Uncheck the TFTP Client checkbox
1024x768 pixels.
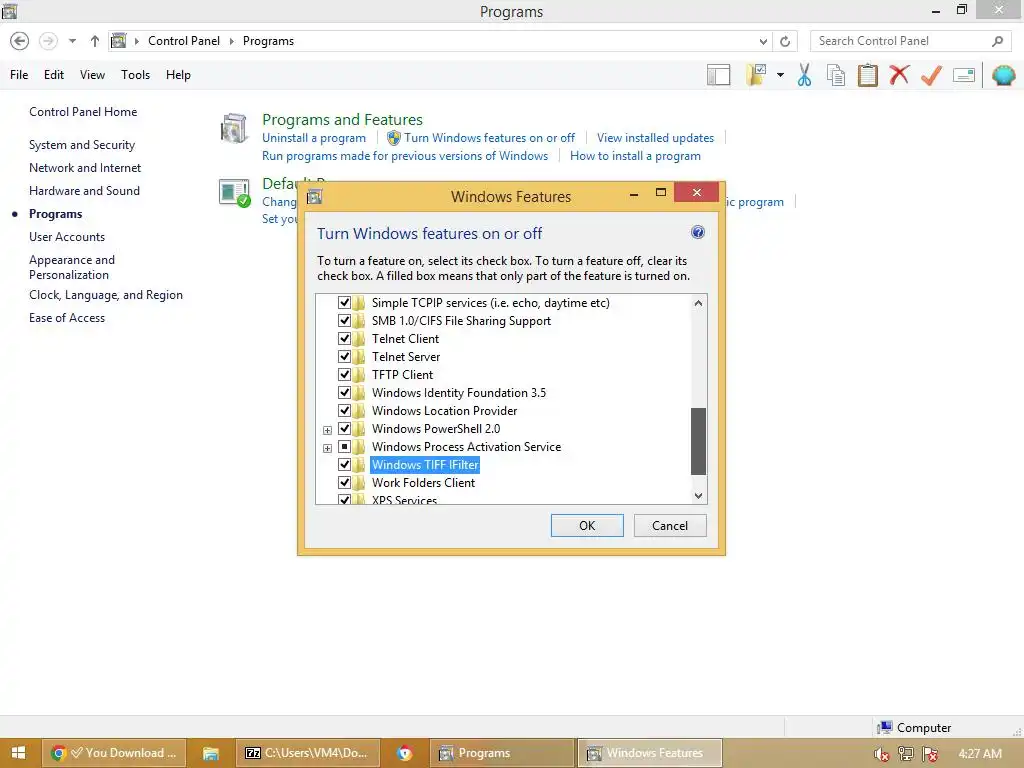(344, 375)
